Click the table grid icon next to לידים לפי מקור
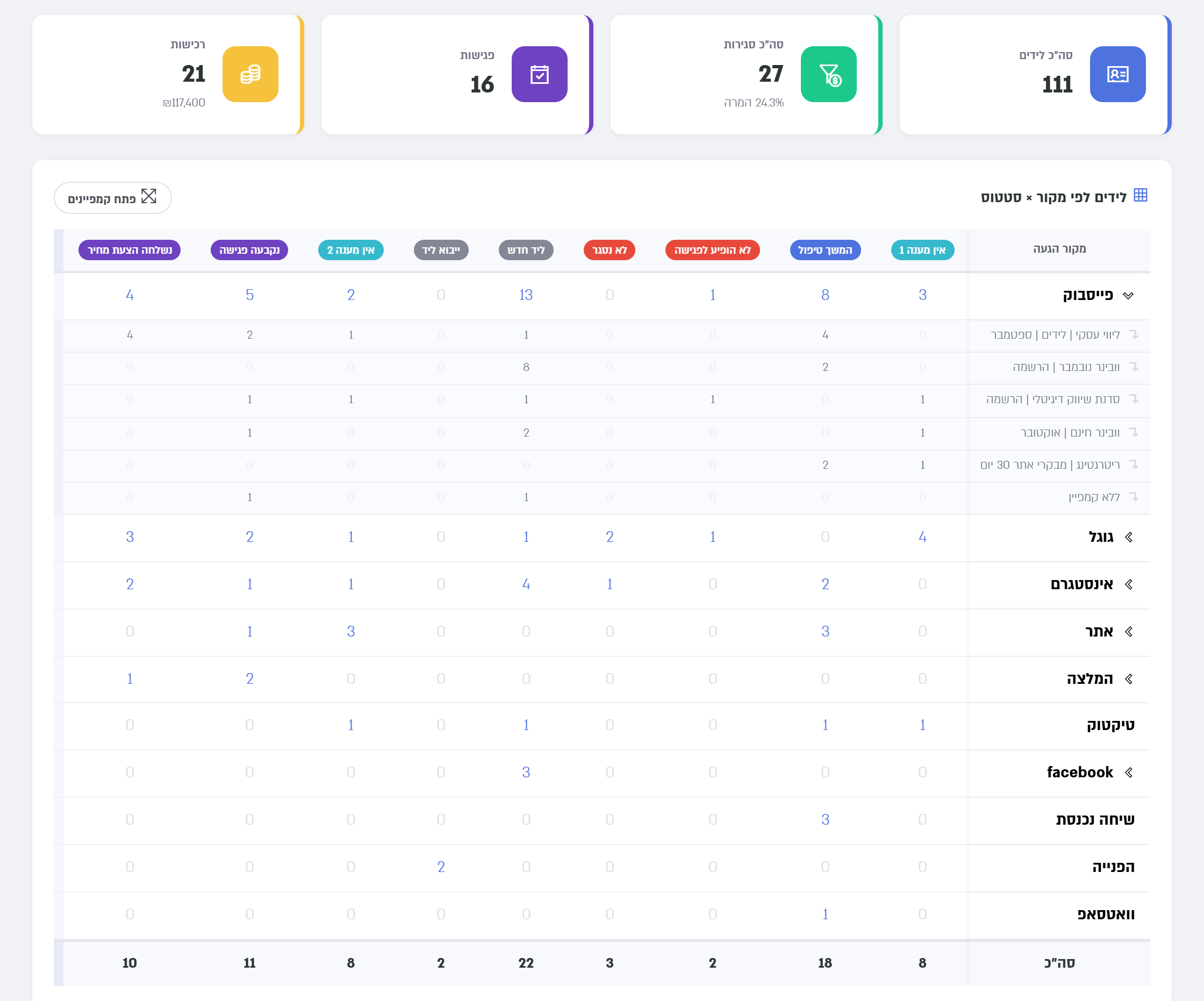Screen dimensions: 1204x1001 point(1141,196)
